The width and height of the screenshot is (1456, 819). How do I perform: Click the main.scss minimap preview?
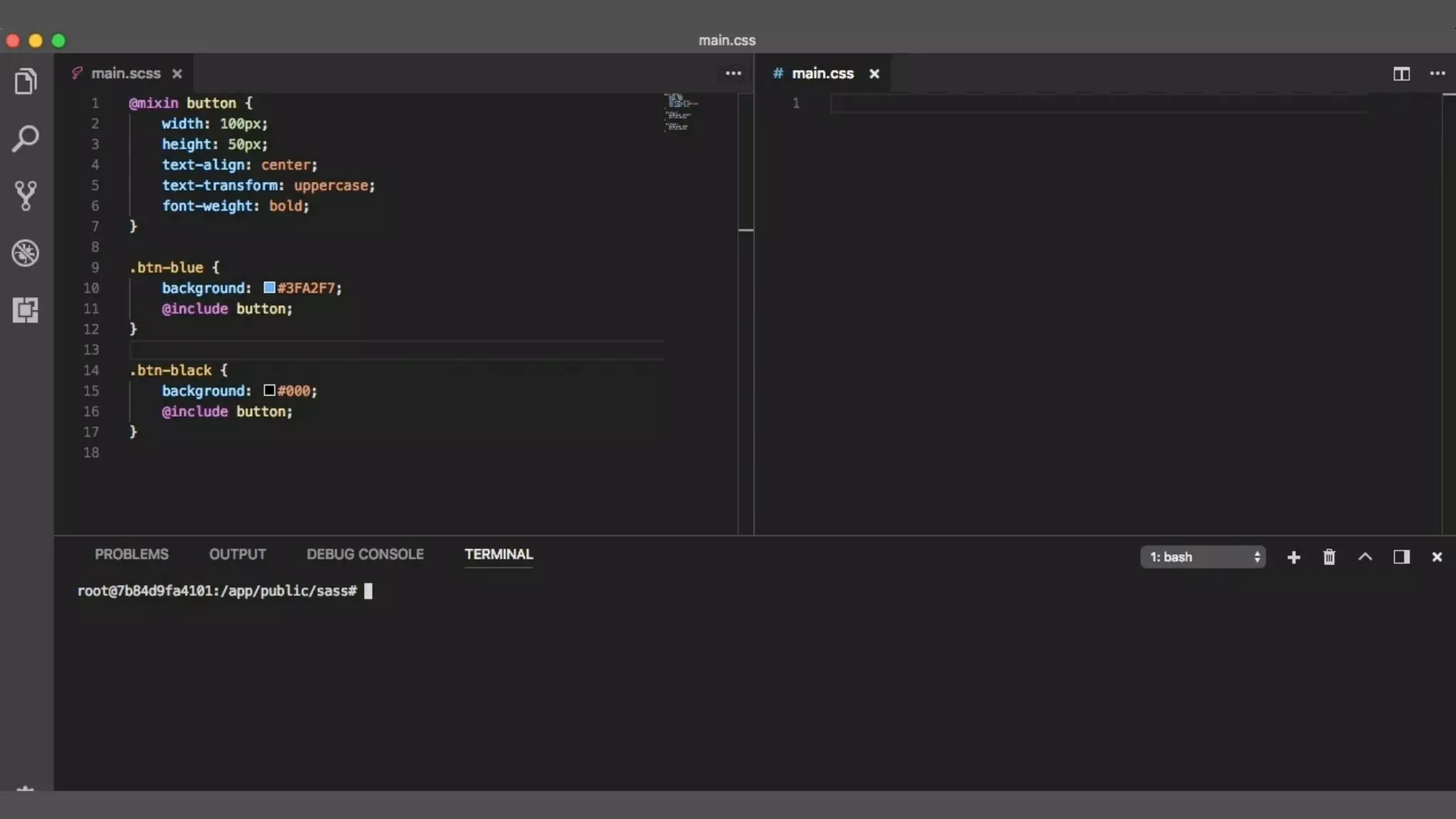(x=681, y=114)
